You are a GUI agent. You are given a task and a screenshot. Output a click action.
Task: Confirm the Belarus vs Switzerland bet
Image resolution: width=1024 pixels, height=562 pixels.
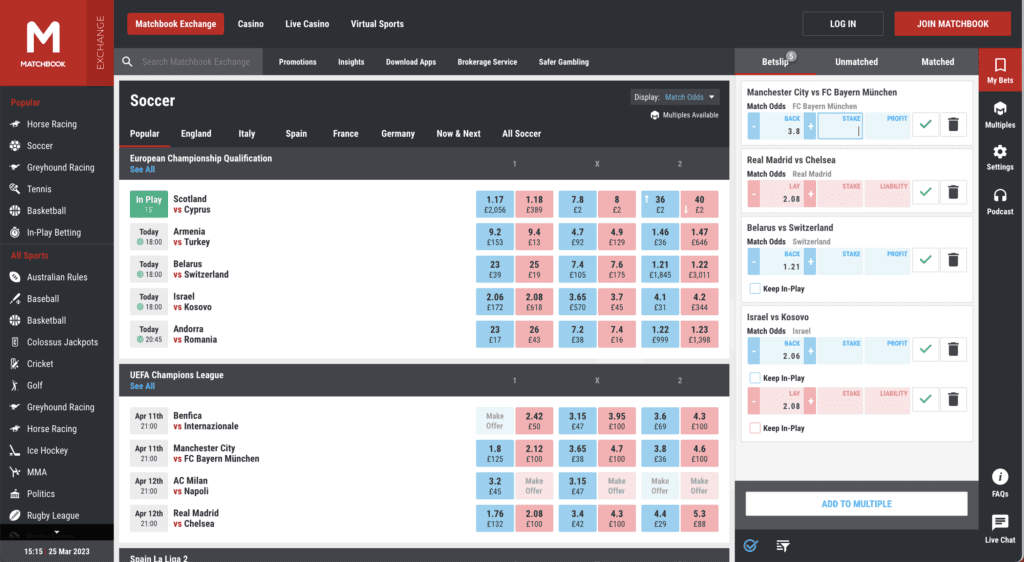925,260
